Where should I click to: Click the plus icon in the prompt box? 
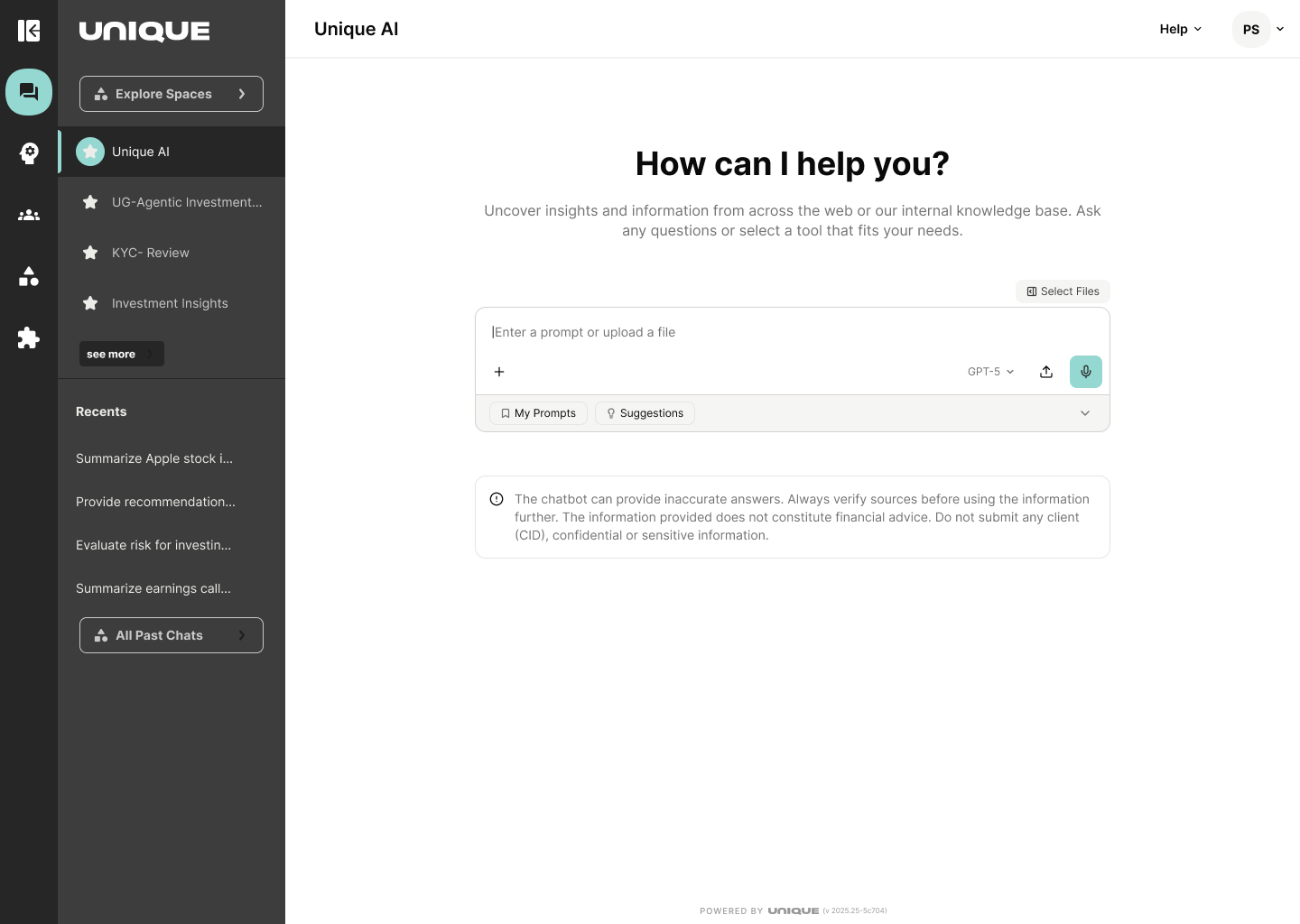tap(499, 372)
